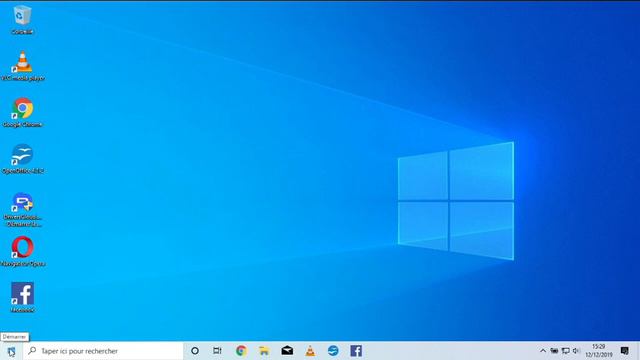Launch VLC from the taskbar cone icon
640x360 pixels.
[x=310, y=351]
